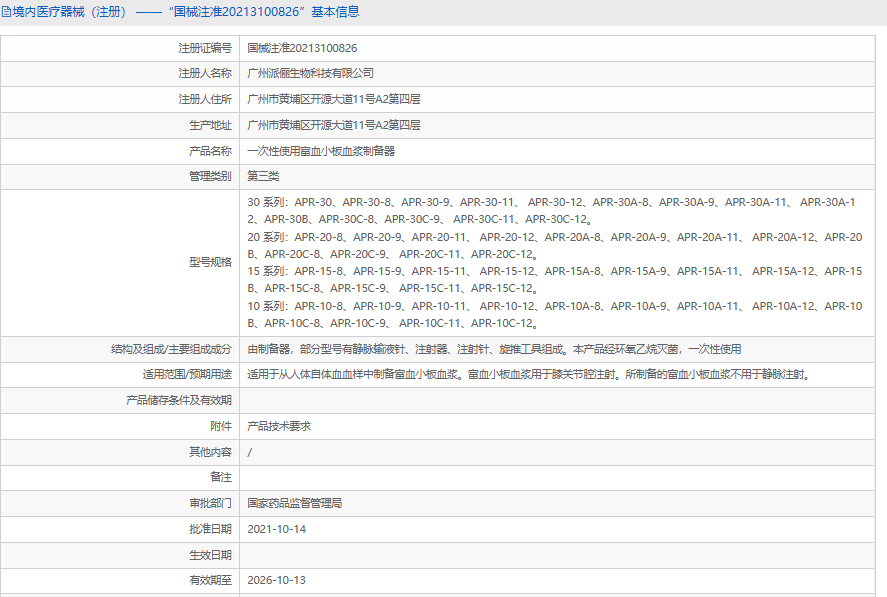Select the composition text starting 由制备器

coord(494,350)
